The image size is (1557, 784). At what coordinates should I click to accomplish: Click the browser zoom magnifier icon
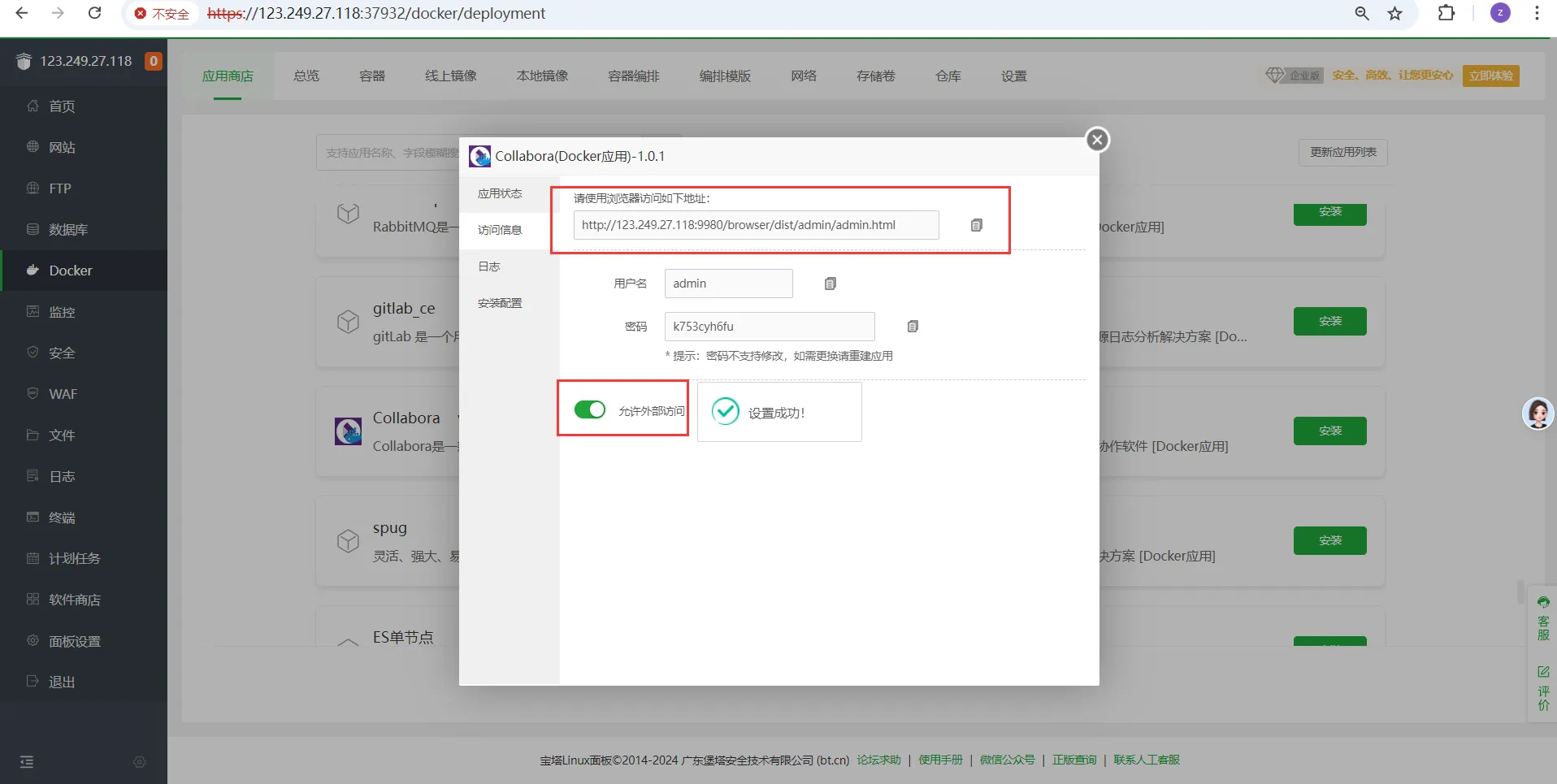[1362, 13]
